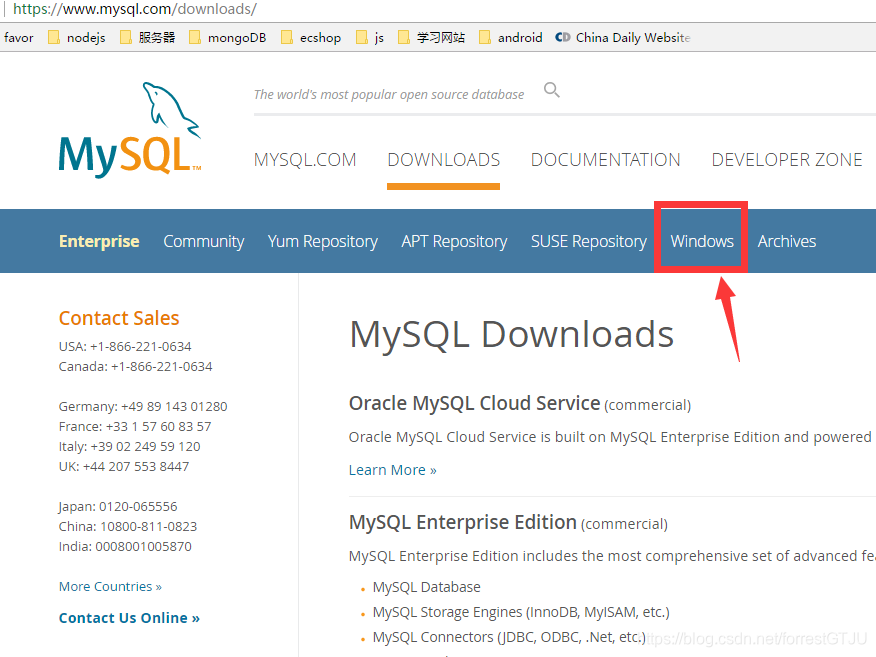
Task: Click the MySQL Downloads page title
Action: pyautogui.click(x=512, y=335)
